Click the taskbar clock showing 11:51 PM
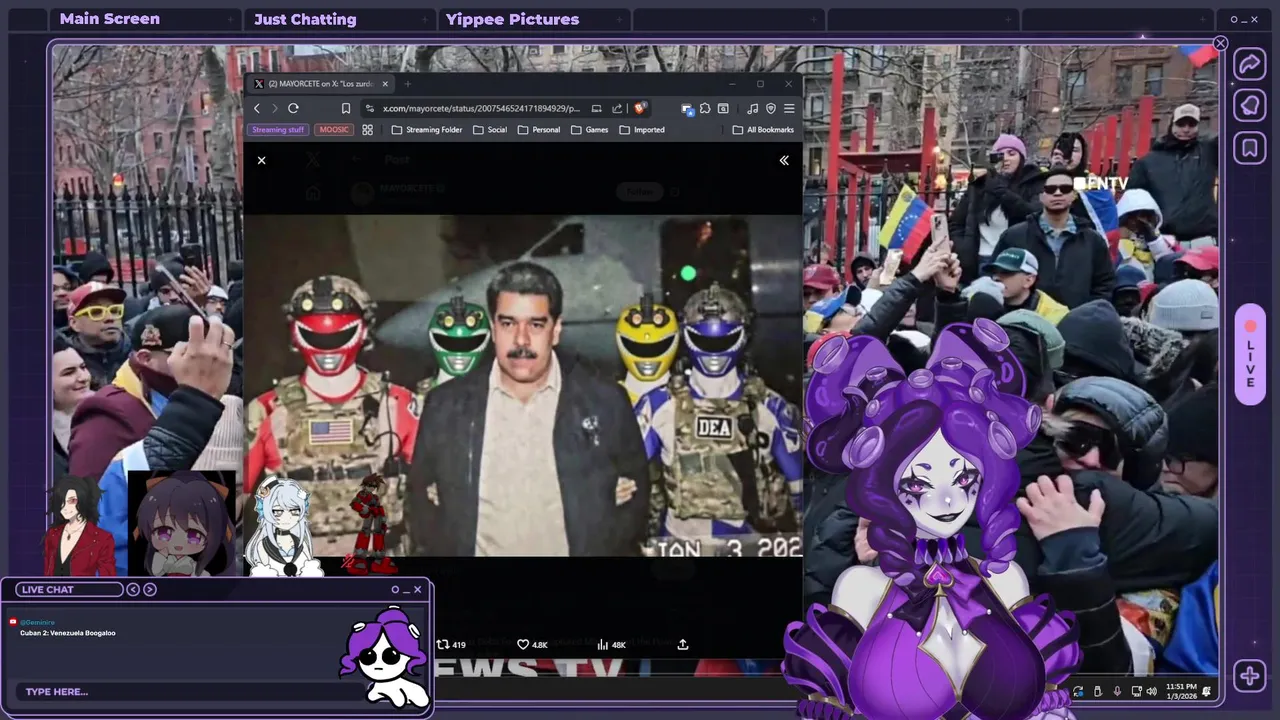Image resolution: width=1280 pixels, height=720 pixels. pyautogui.click(x=1181, y=691)
